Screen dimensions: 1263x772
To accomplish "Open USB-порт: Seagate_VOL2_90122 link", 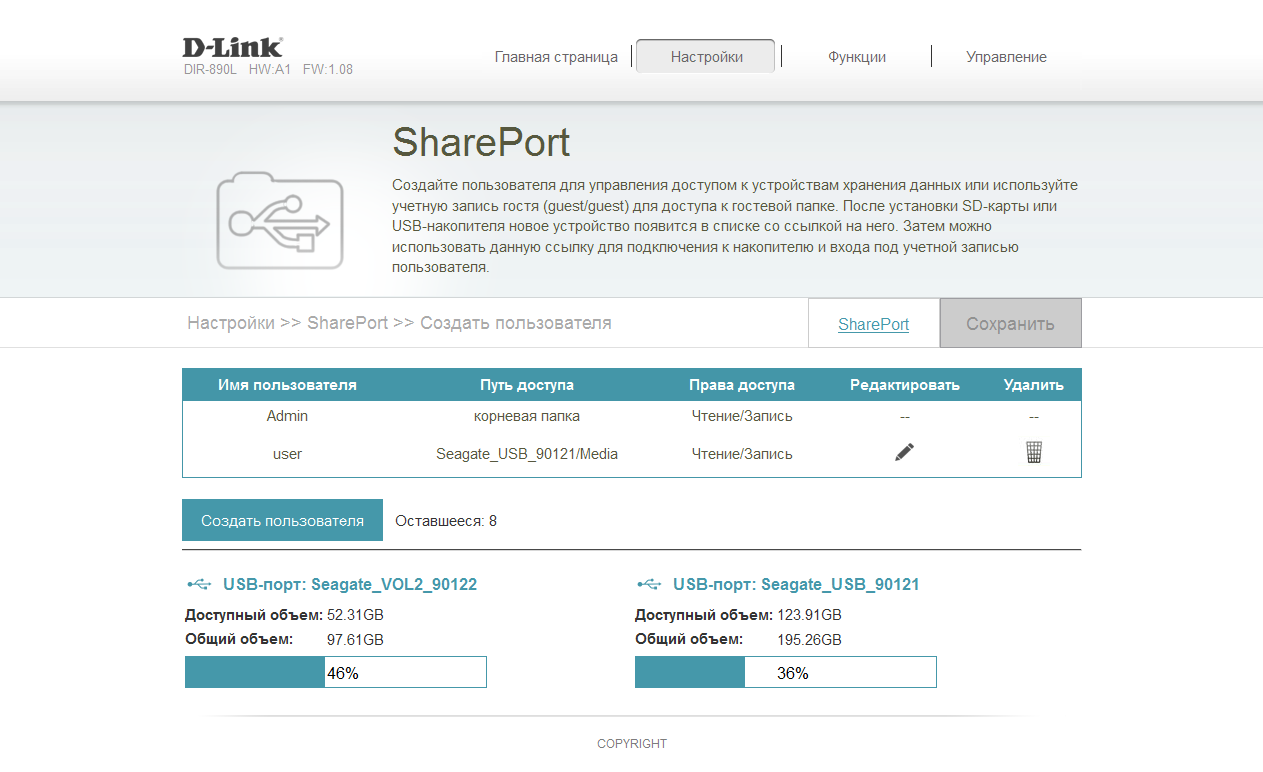I will [350, 584].
